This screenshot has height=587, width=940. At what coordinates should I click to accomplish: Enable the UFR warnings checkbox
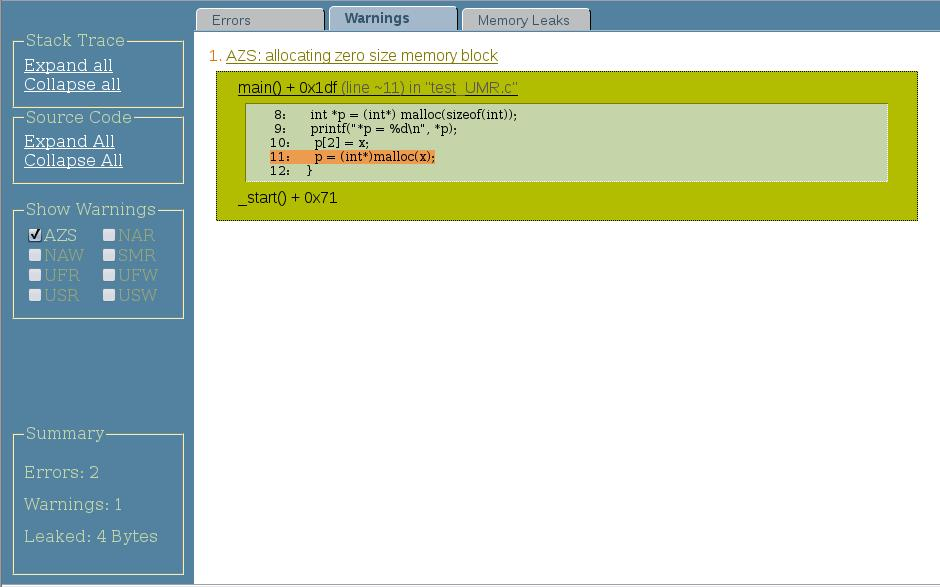[x=35, y=275]
